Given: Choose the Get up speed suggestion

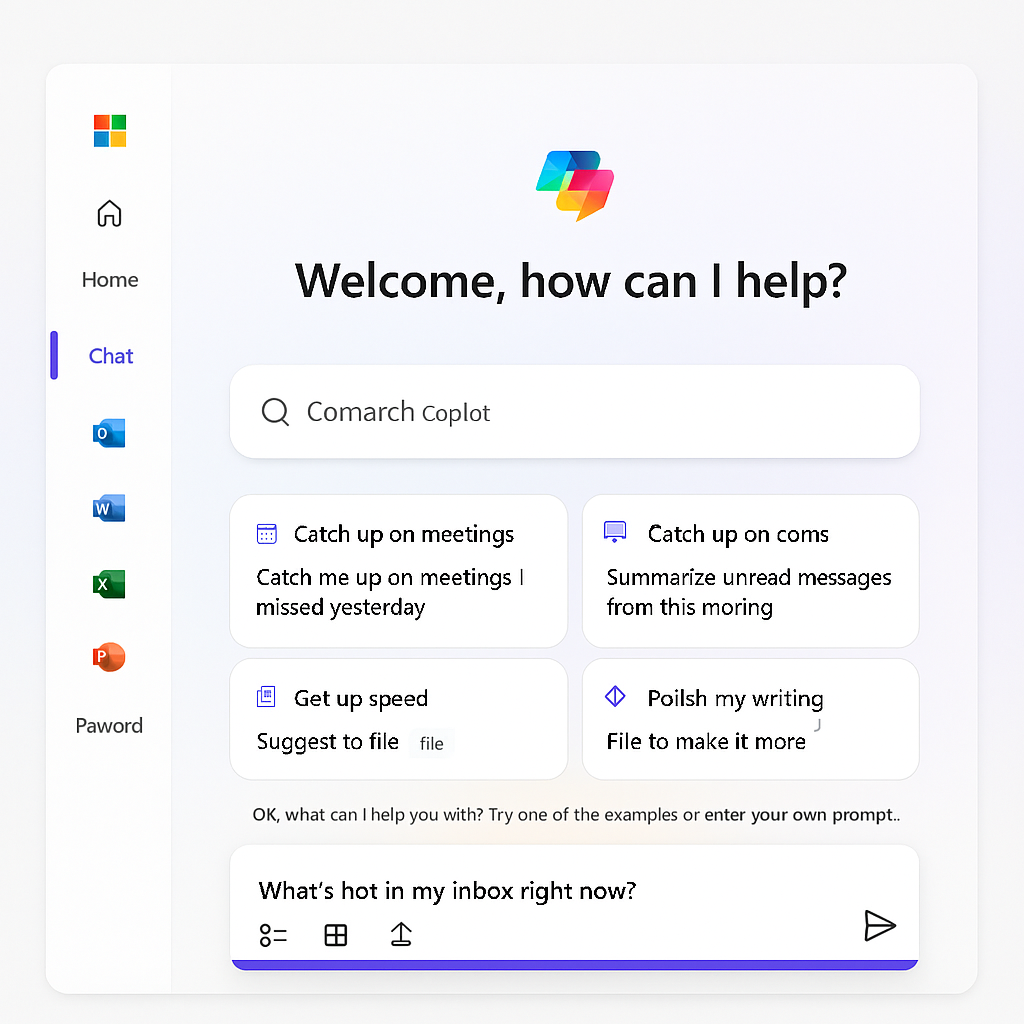Looking at the screenshot, I should (398, 719).
